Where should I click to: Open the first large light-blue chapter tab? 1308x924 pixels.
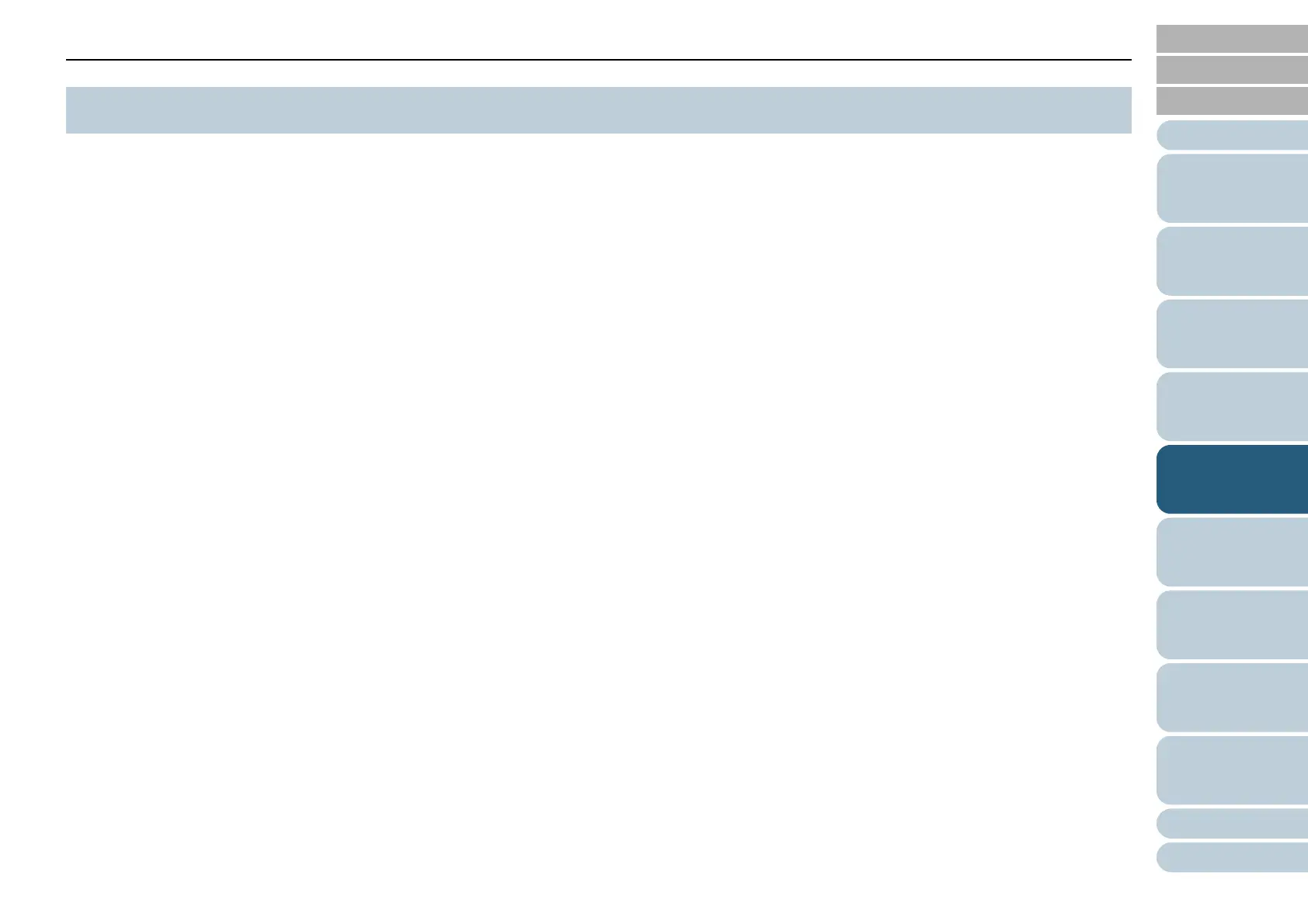[x=1232, y=189]
